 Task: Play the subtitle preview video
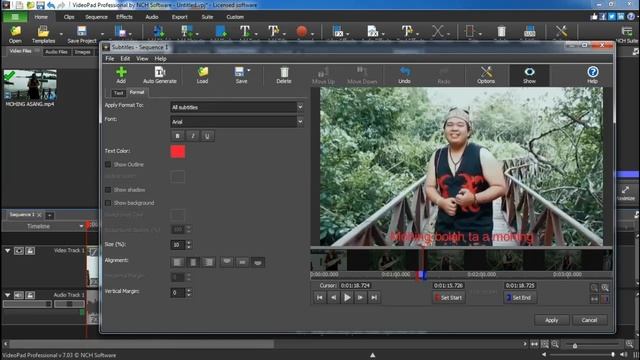coord(347,298)
